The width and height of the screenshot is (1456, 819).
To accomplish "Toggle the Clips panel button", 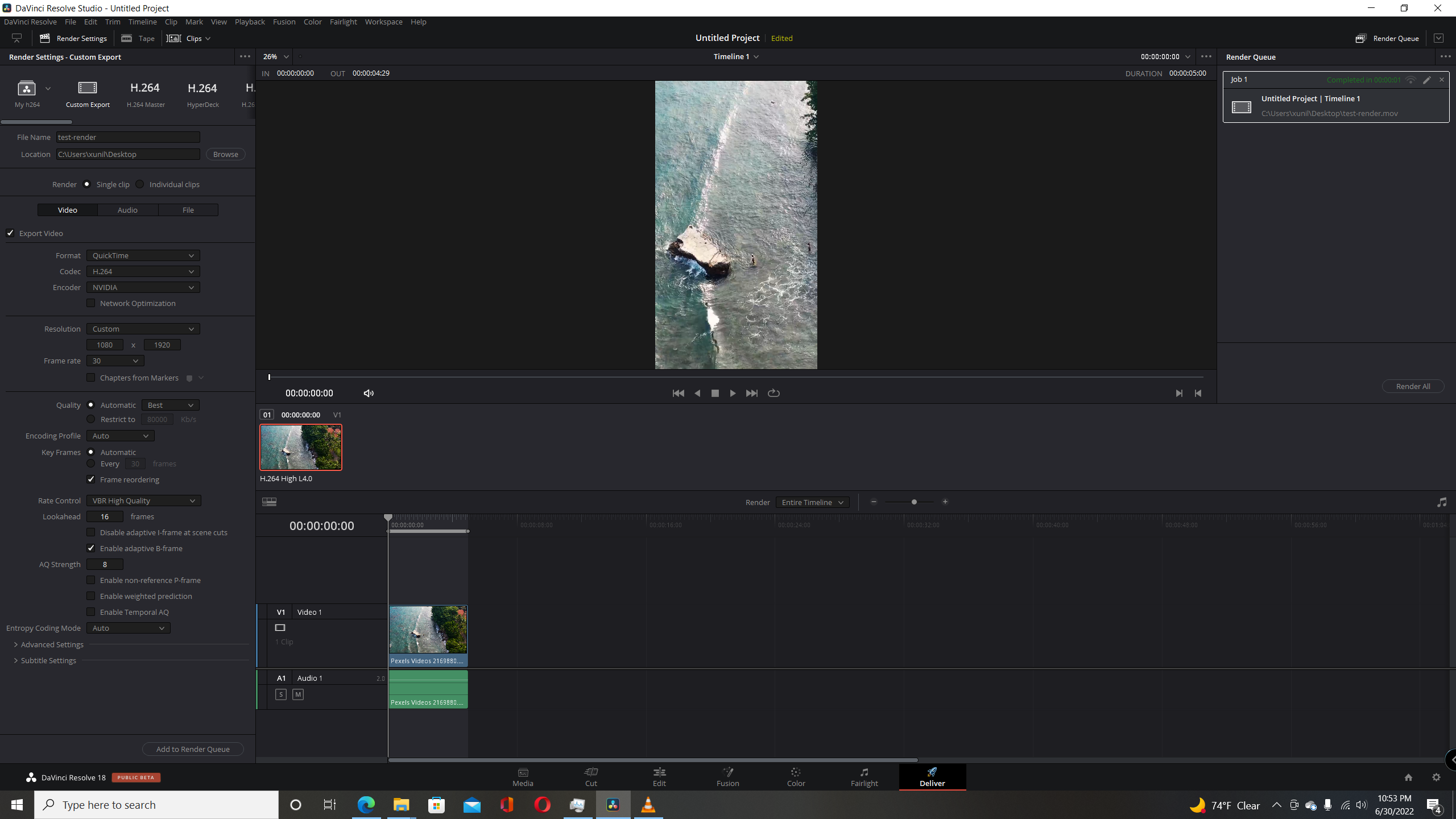I will (188, 38).
